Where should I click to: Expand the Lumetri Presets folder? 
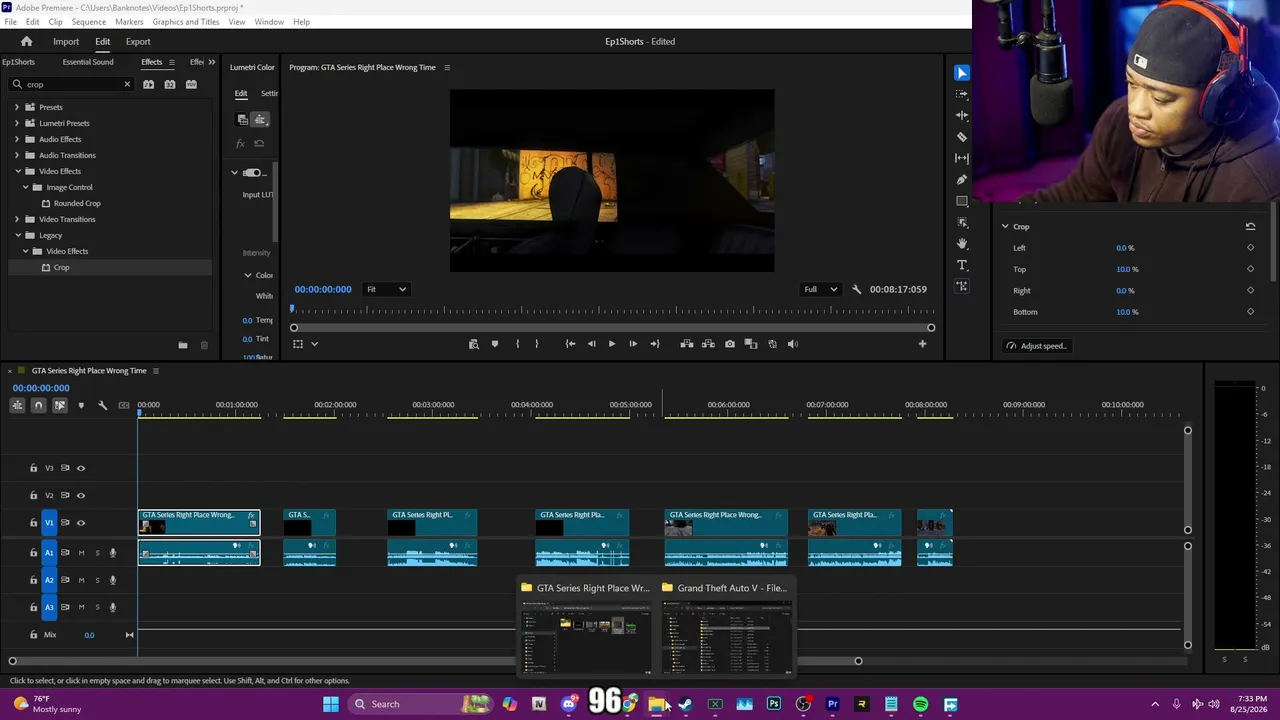(17, 123)
